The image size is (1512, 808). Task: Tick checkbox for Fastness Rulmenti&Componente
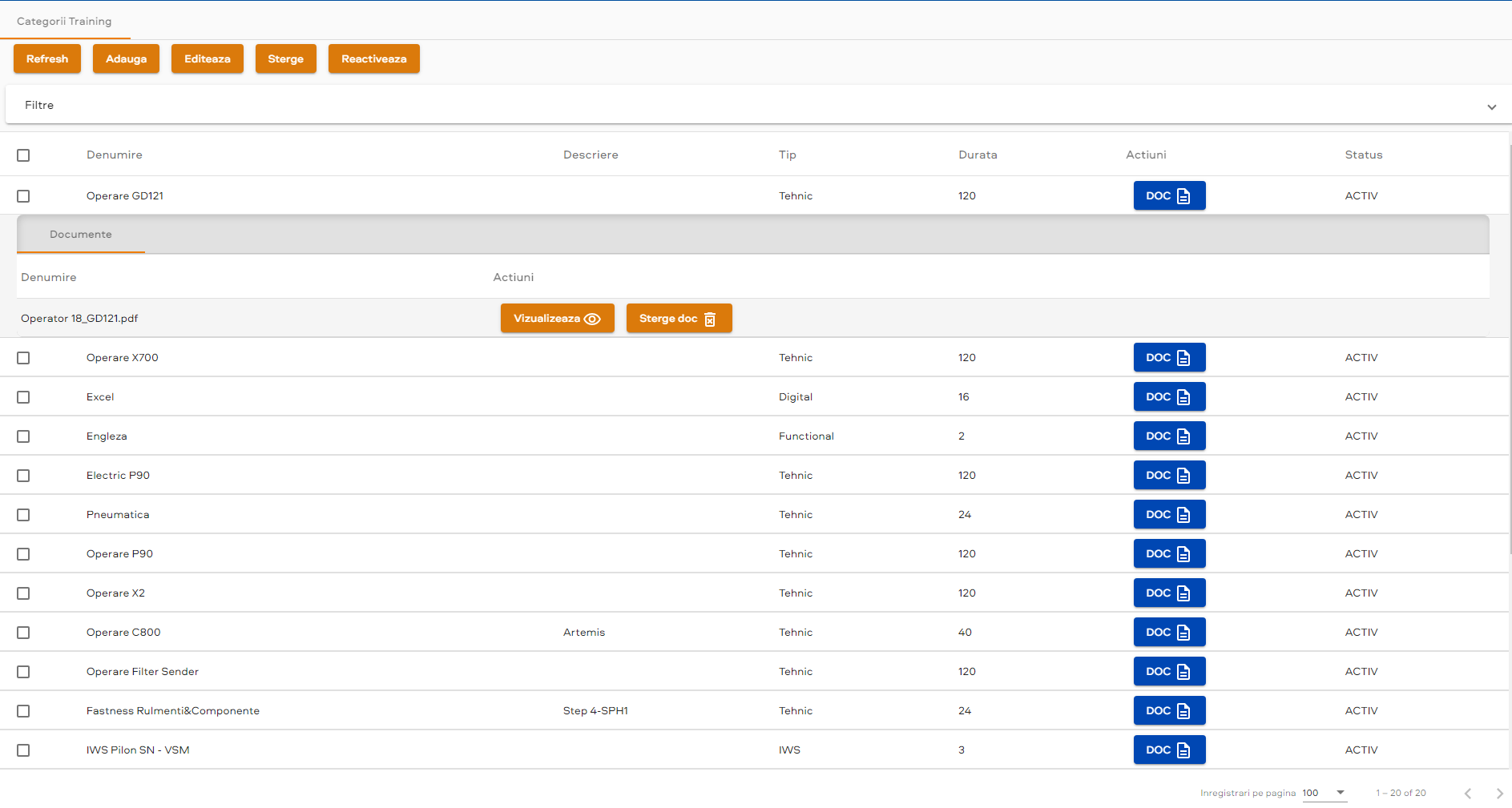tap(23, 711)
